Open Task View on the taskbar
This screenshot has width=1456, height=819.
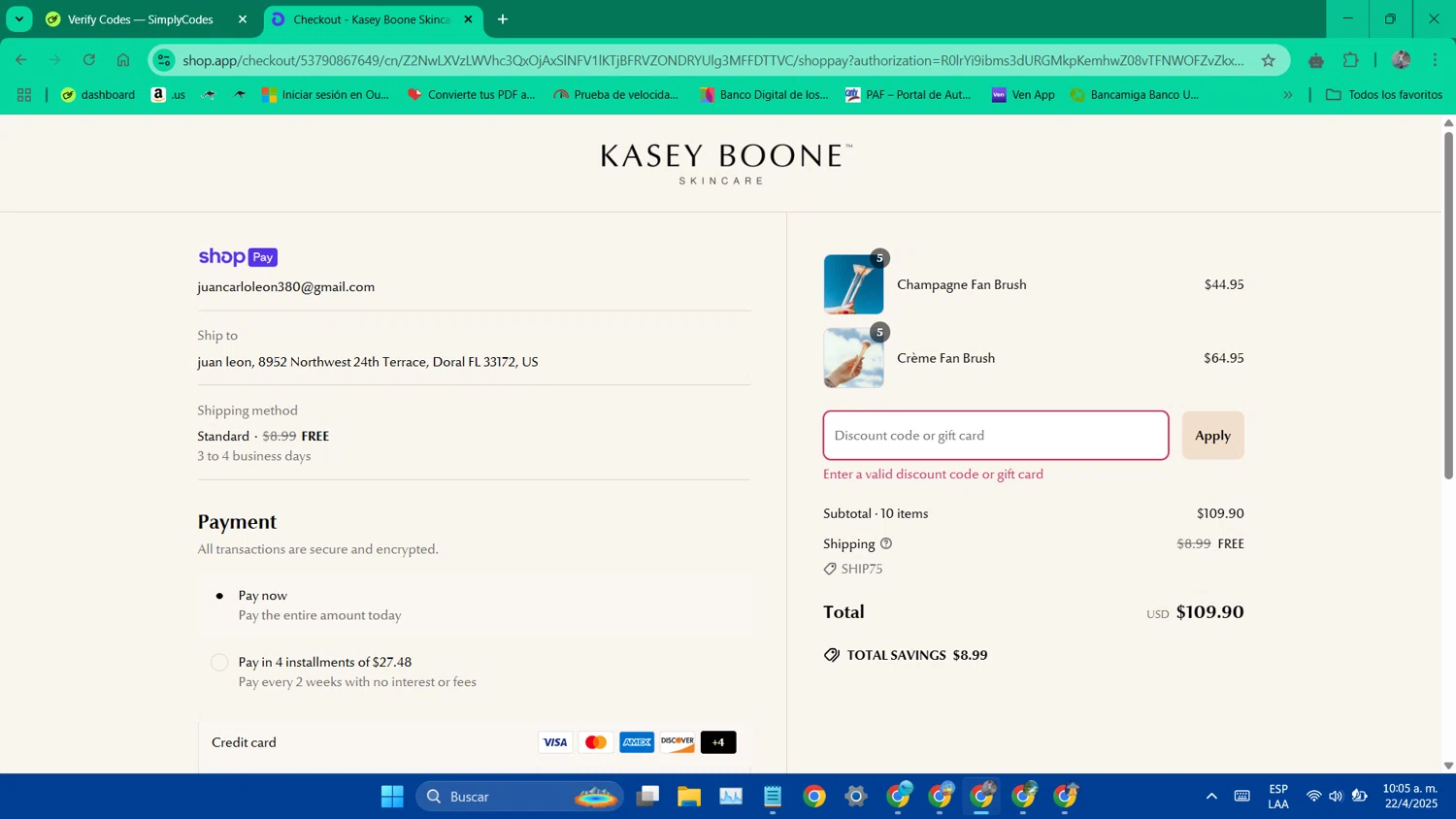(x=647, y=797)
